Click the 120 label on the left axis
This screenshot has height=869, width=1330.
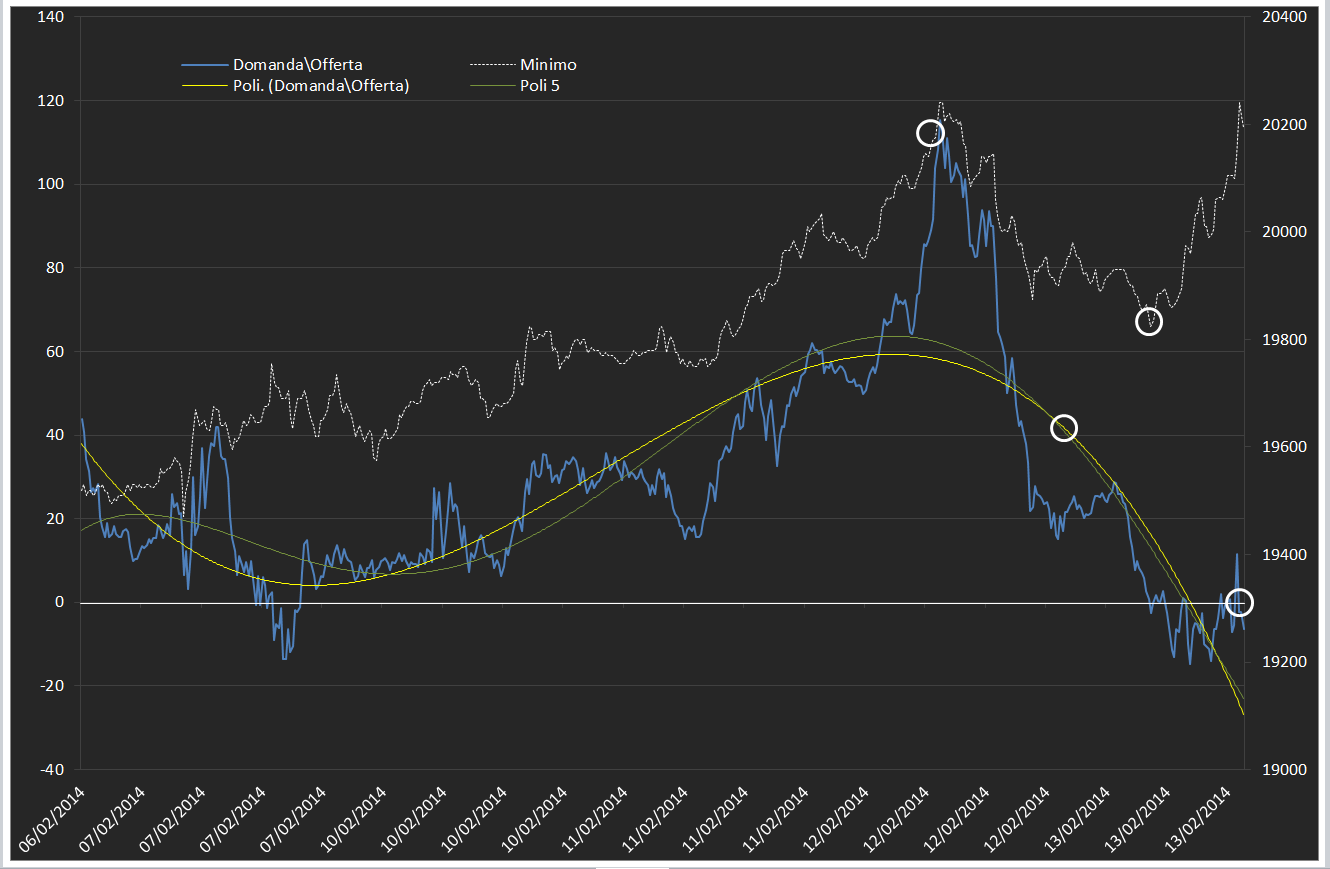51,101
